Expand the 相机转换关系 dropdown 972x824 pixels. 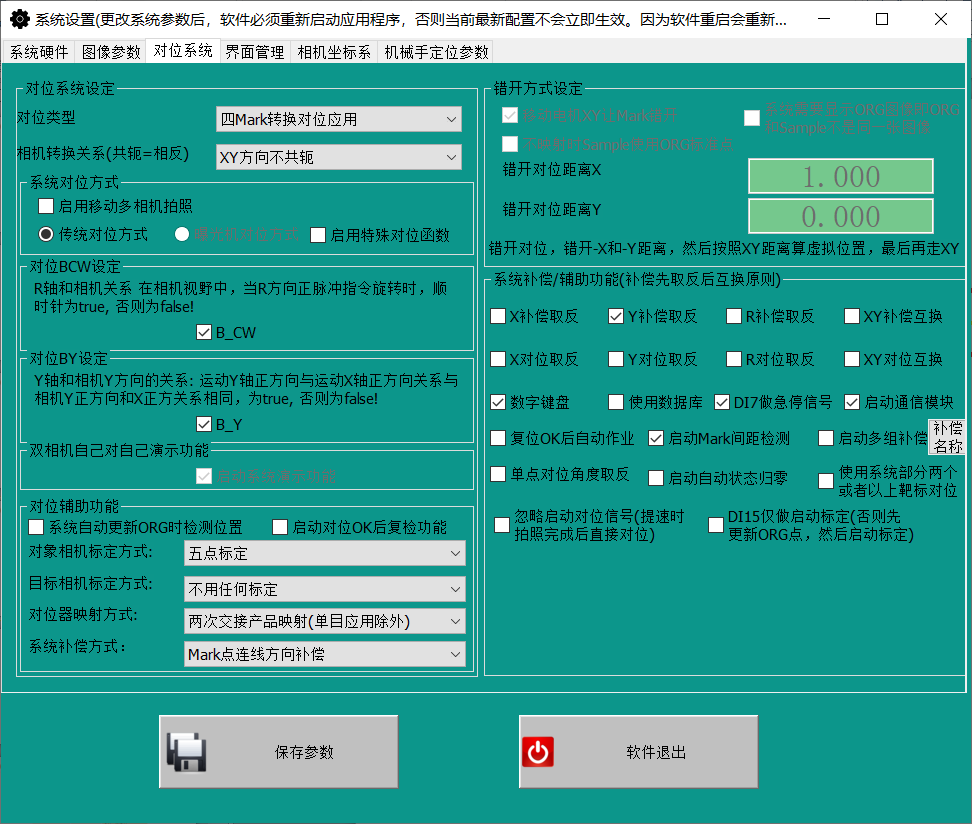pyautogui.click(x=339, y=157)
